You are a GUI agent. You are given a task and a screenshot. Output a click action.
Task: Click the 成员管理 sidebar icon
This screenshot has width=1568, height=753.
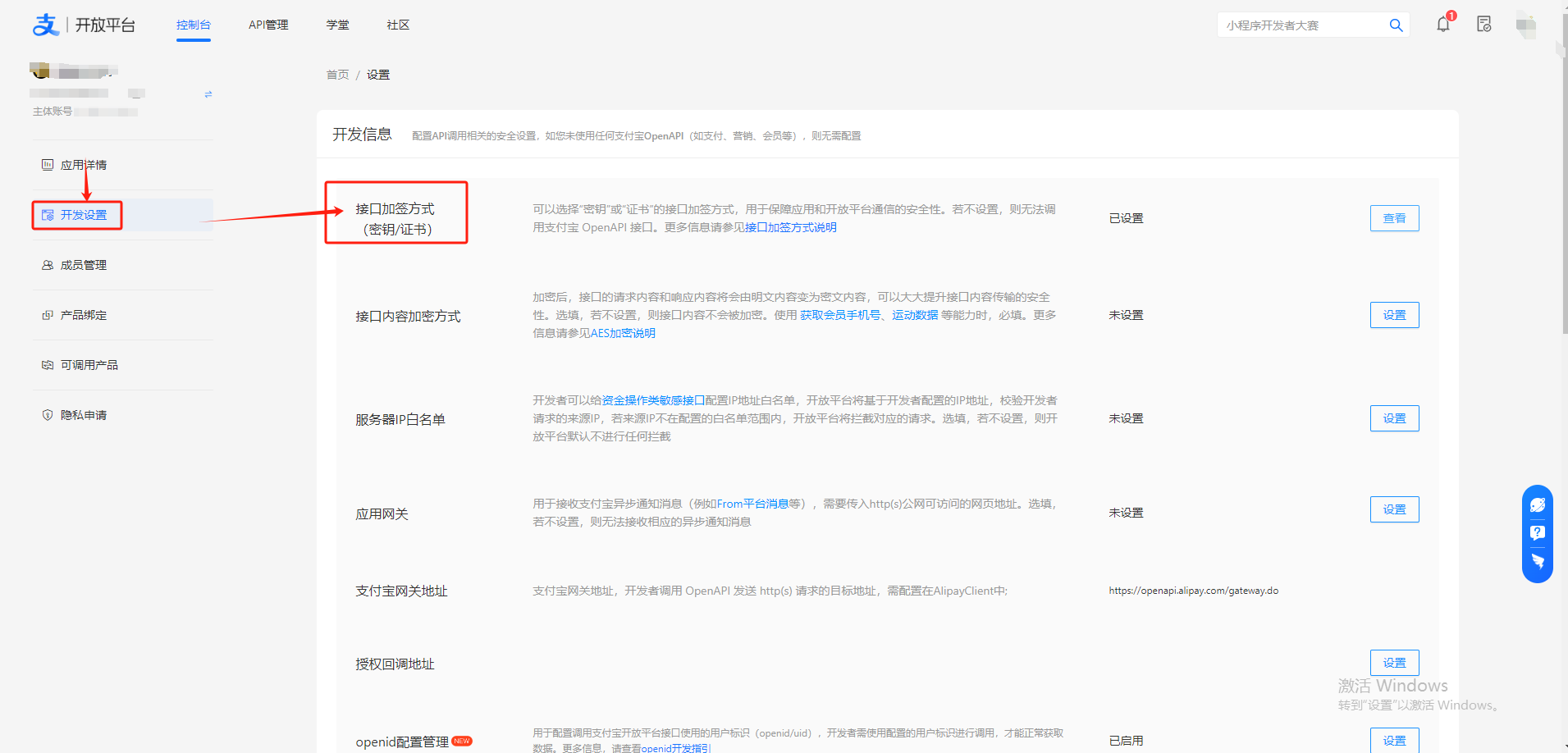point(48,265)
